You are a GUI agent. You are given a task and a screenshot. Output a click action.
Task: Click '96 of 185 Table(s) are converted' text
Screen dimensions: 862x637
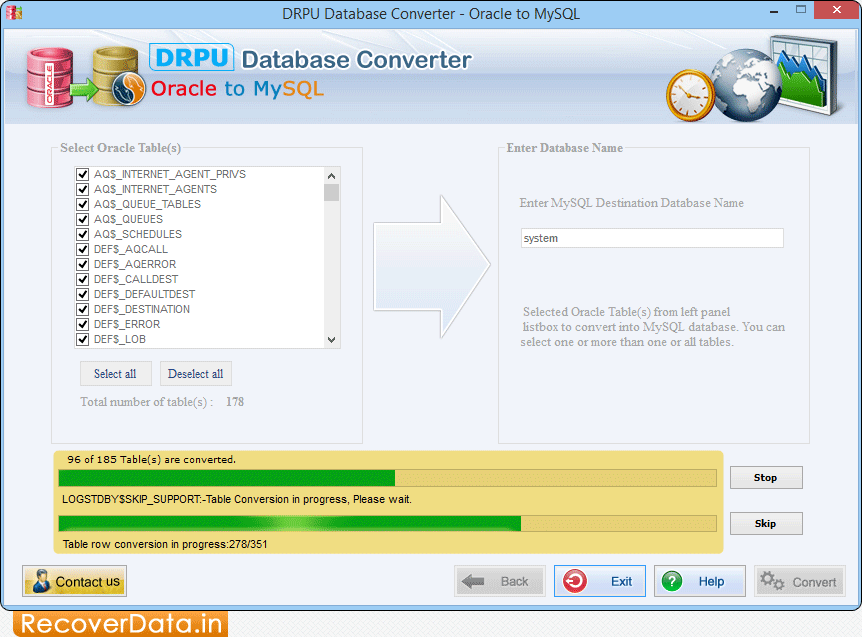[151, 459]
